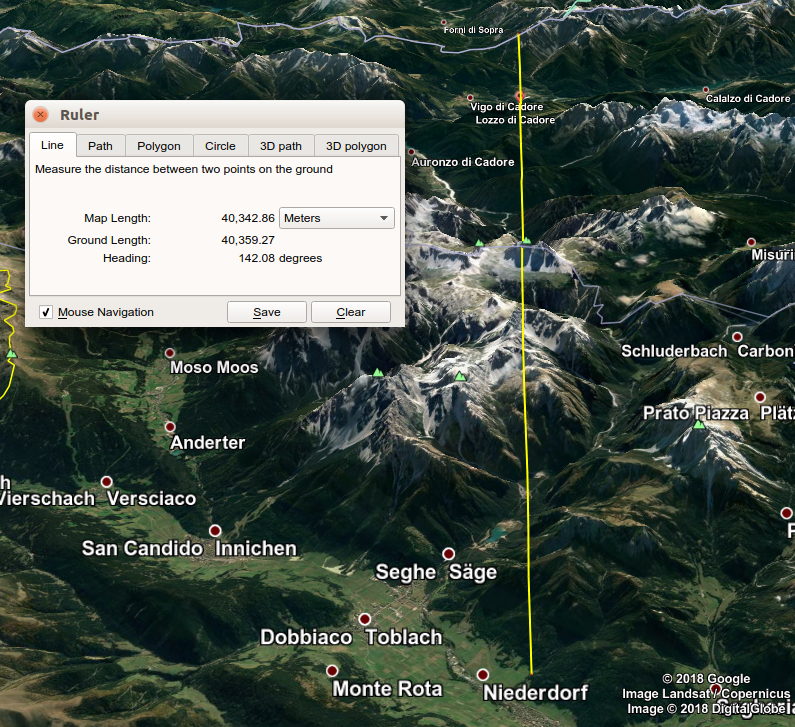The image size is (795, 727).
Task: Select the Seghe Säge place marker
Action: (x=449, y=554)
